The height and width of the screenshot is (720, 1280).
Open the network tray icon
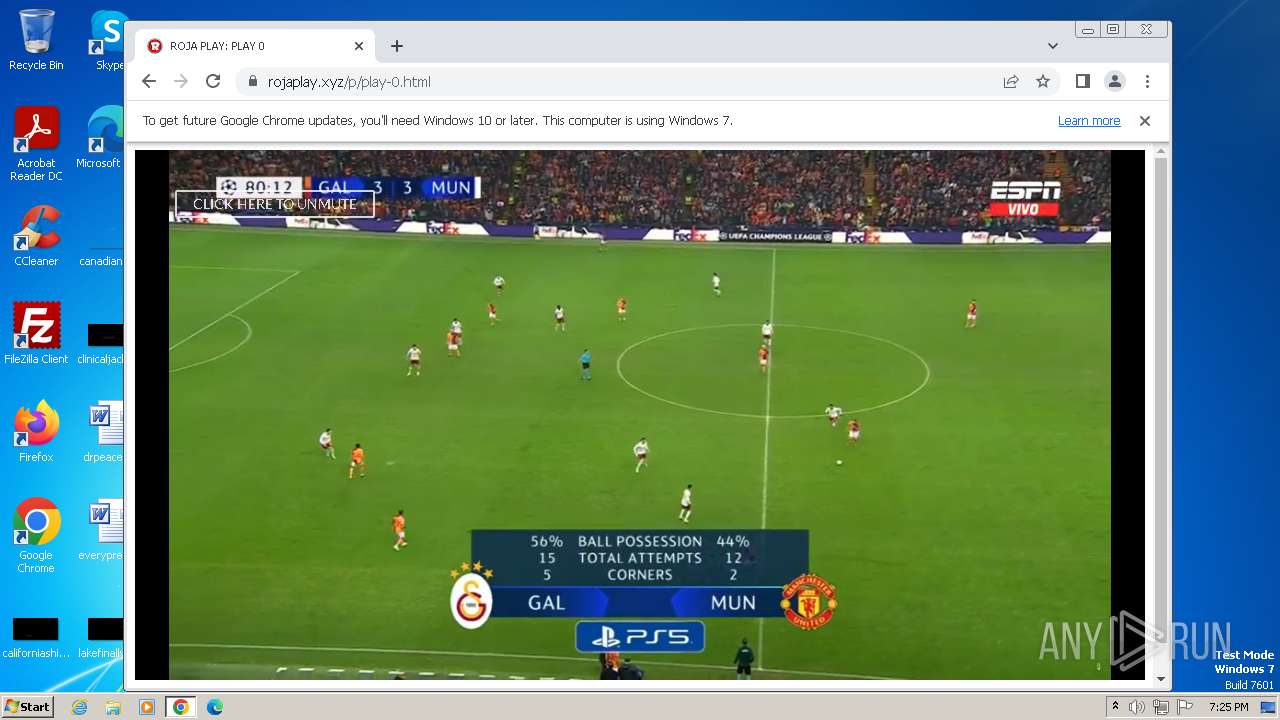coord(1161,707)
